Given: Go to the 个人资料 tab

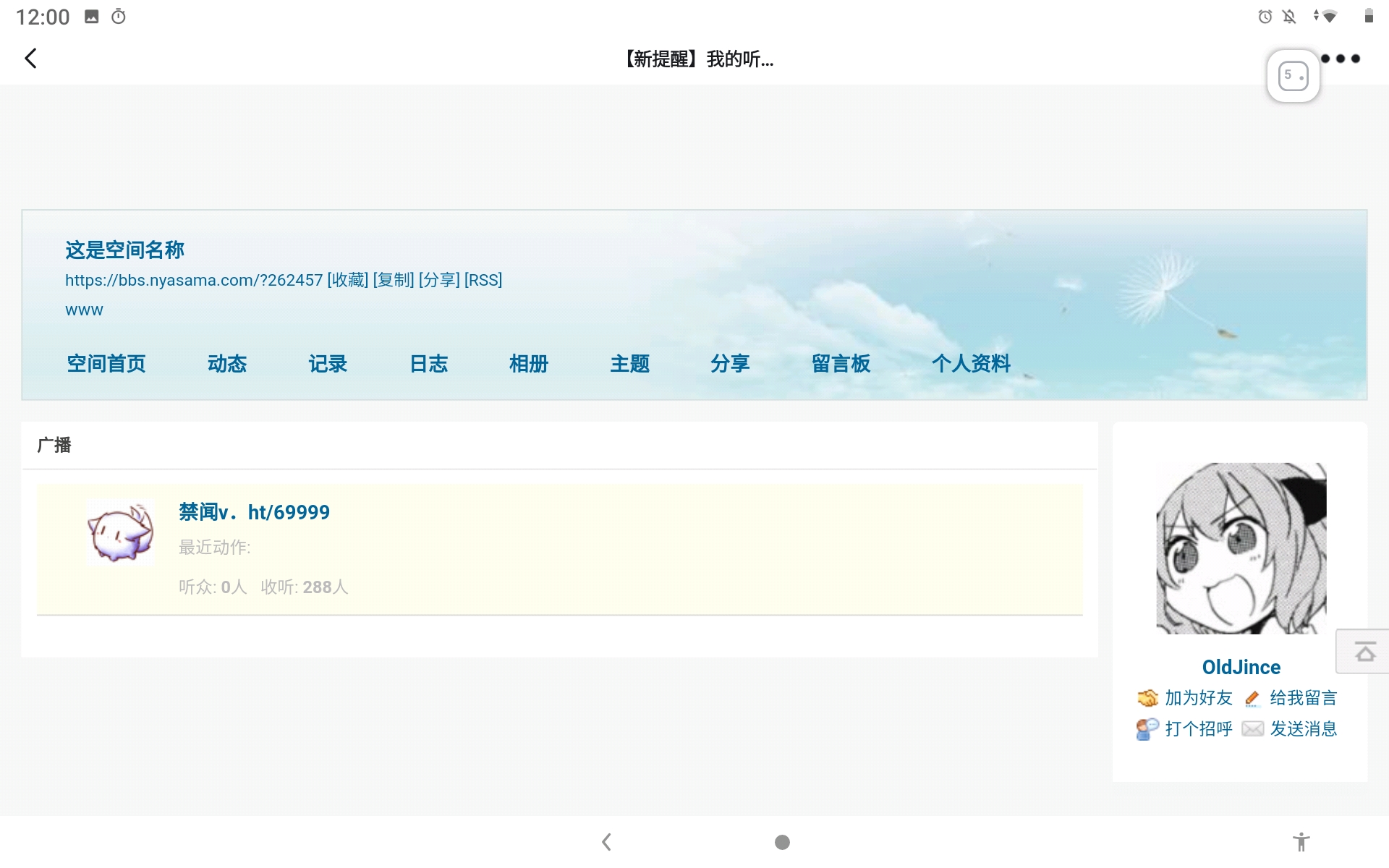Looking at the screenshot, I should [x=971, y=364].
